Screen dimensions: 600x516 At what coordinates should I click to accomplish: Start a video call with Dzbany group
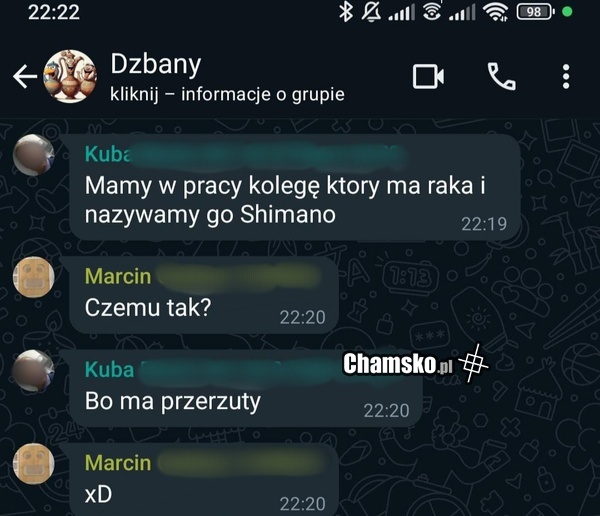[x=428, y=77]
